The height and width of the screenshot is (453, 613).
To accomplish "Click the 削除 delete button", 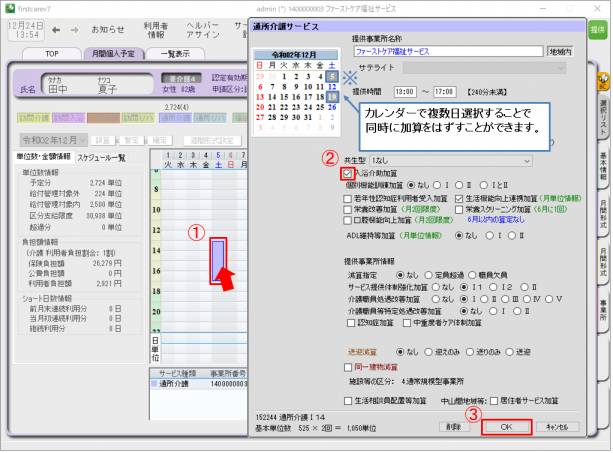I will click(457, 426).
